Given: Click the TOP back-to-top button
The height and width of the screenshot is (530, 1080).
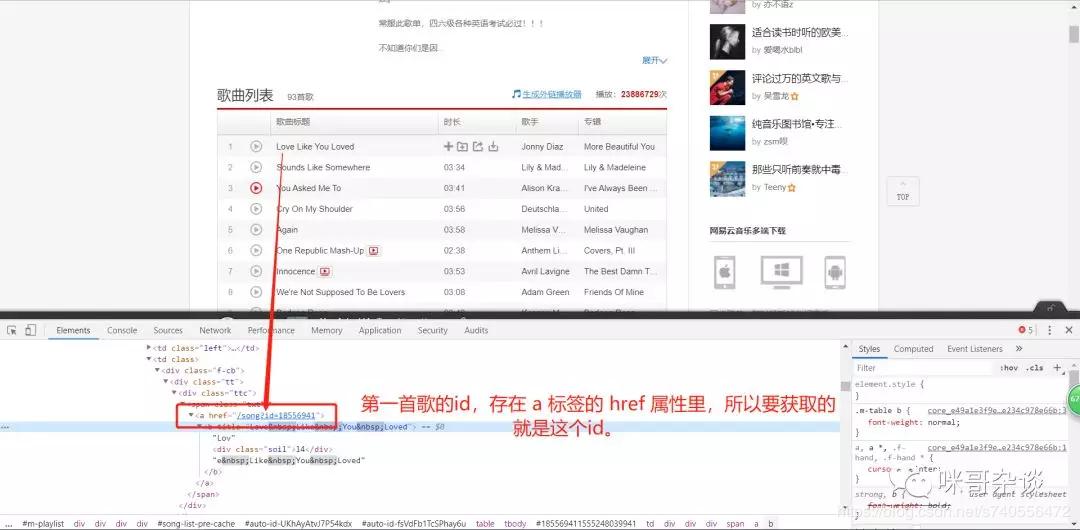Looking at the screenshot, I should click(903, 191).
